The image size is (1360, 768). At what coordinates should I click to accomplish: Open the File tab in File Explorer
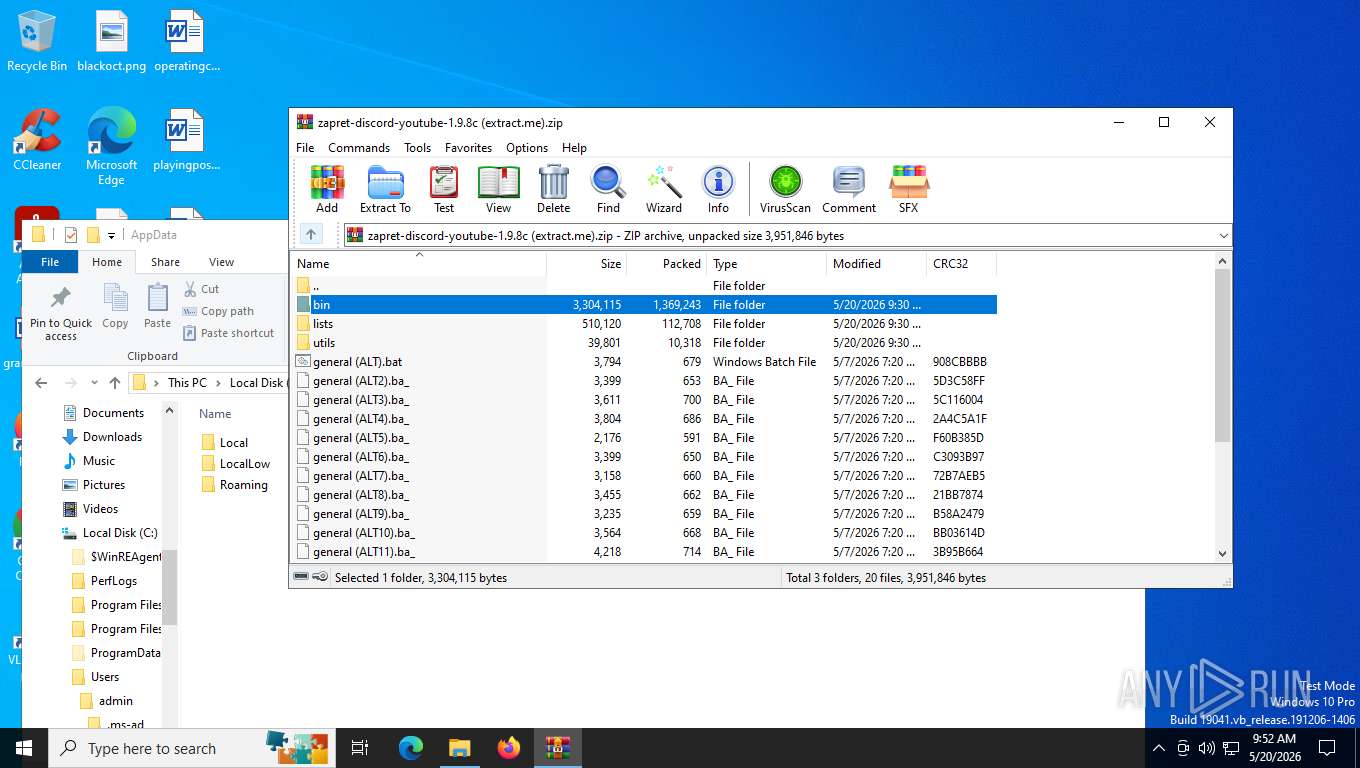[x=50, y=262]
